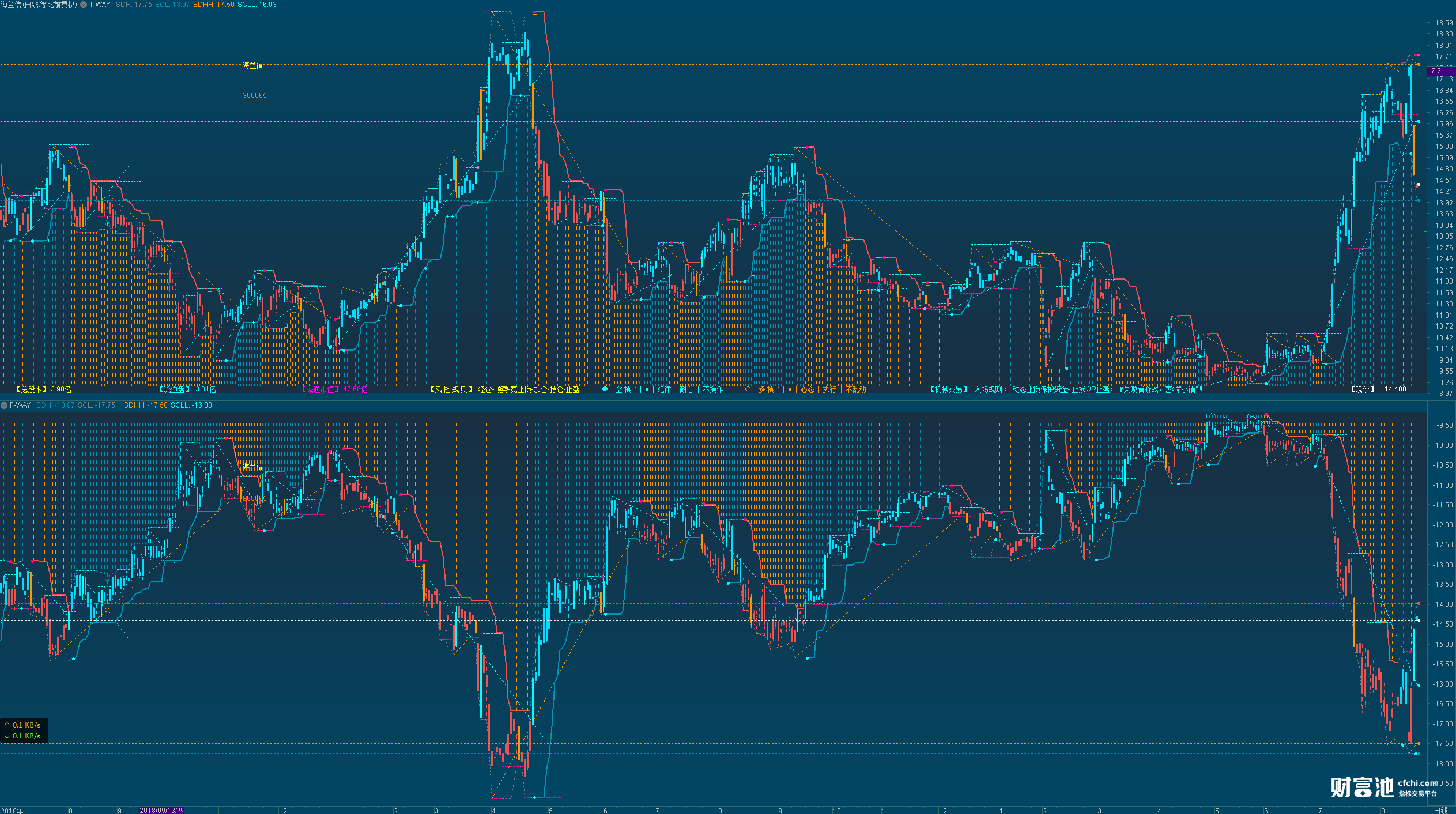Click the upload speed arrow indicator
Image resolution: width=1456 pixels, height=814 pixels.
point(7,725)
